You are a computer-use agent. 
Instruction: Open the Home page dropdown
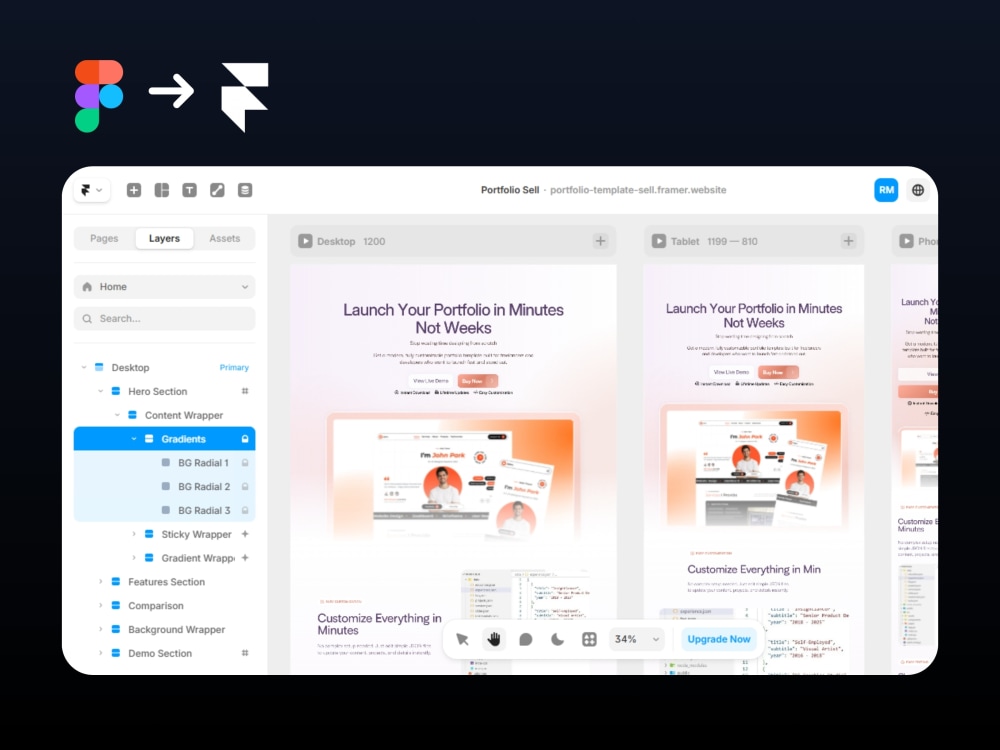click(165, 287)
